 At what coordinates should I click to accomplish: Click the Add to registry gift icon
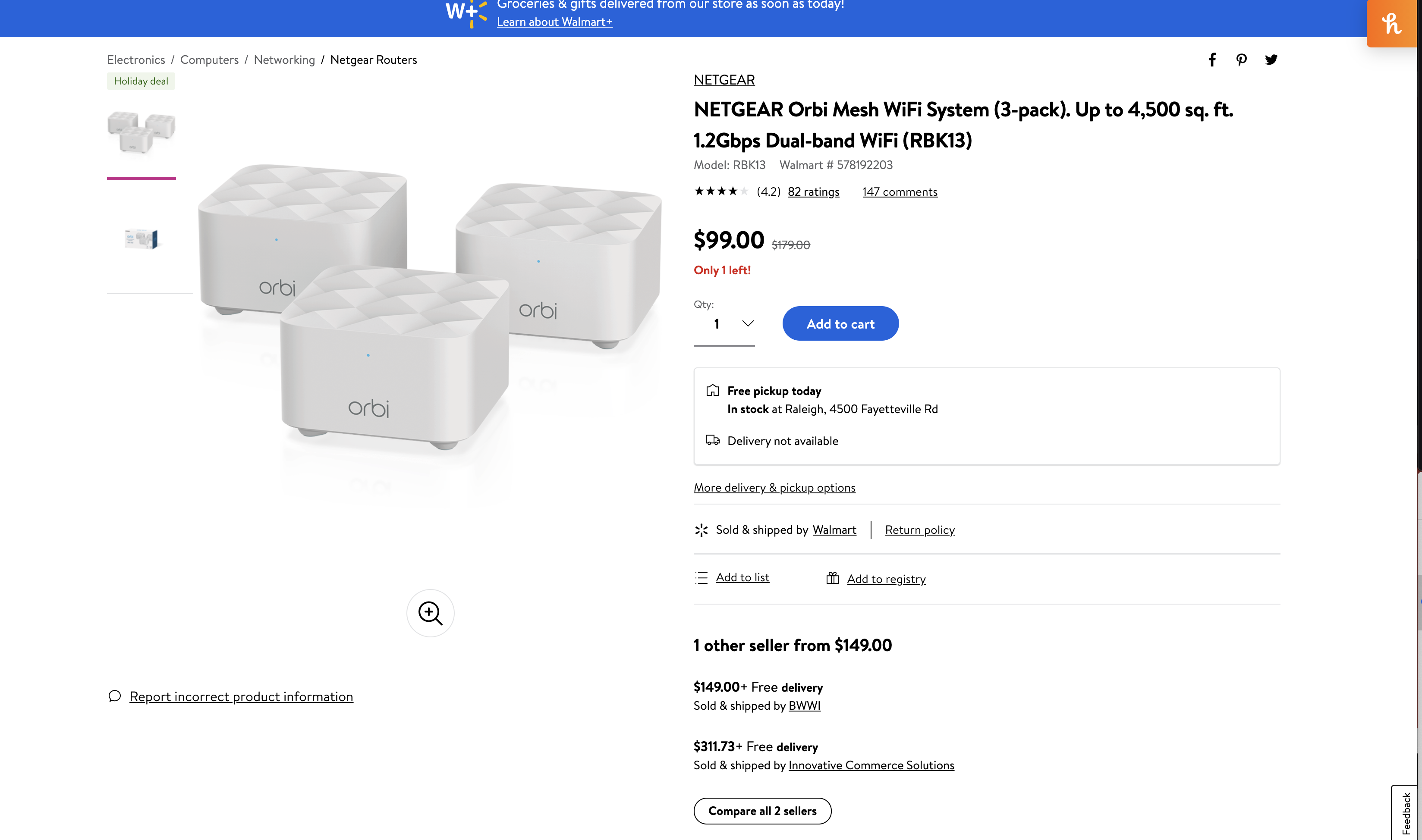click(833, 578)
